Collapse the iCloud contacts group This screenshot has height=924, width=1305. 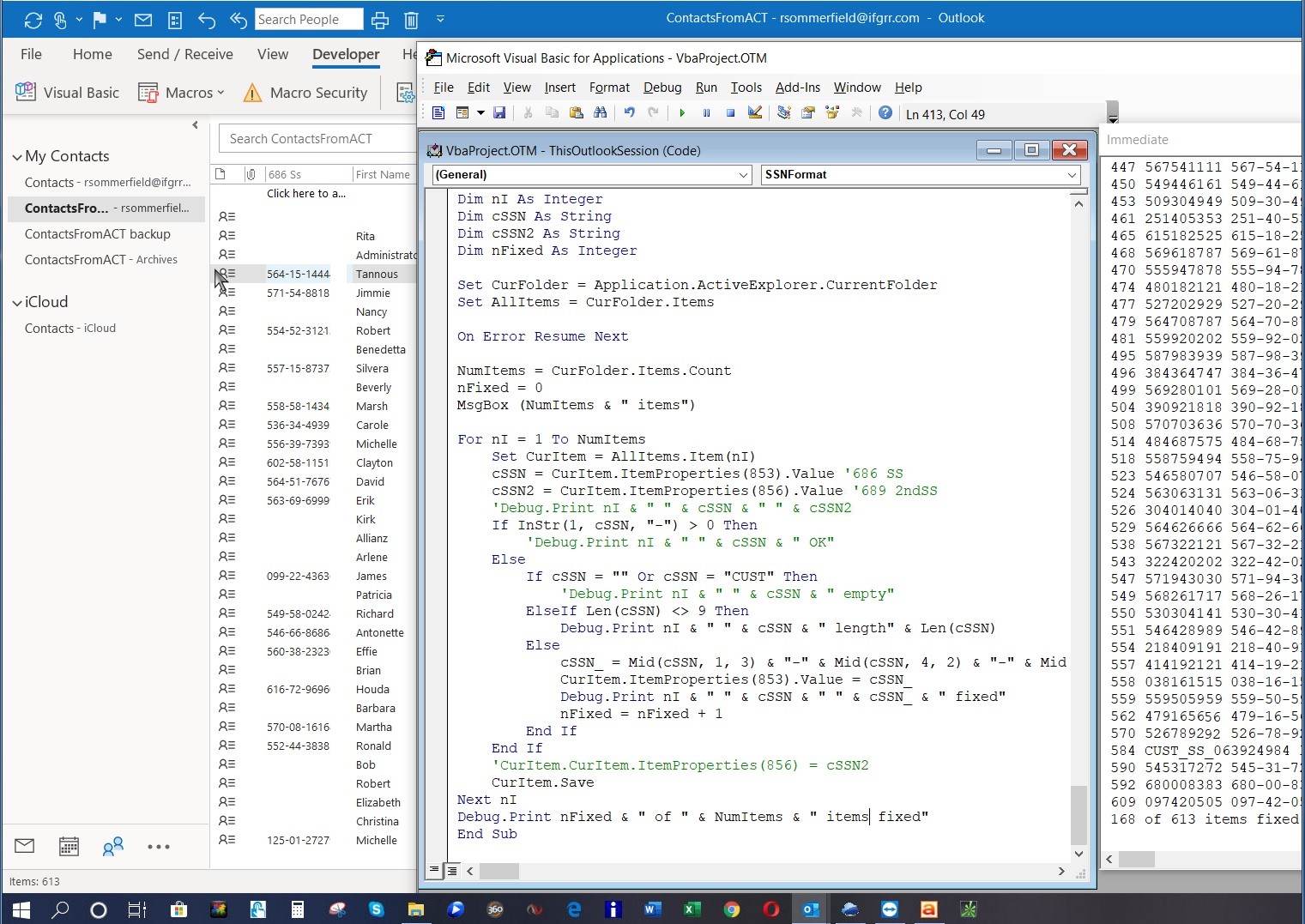coord(17,303)
